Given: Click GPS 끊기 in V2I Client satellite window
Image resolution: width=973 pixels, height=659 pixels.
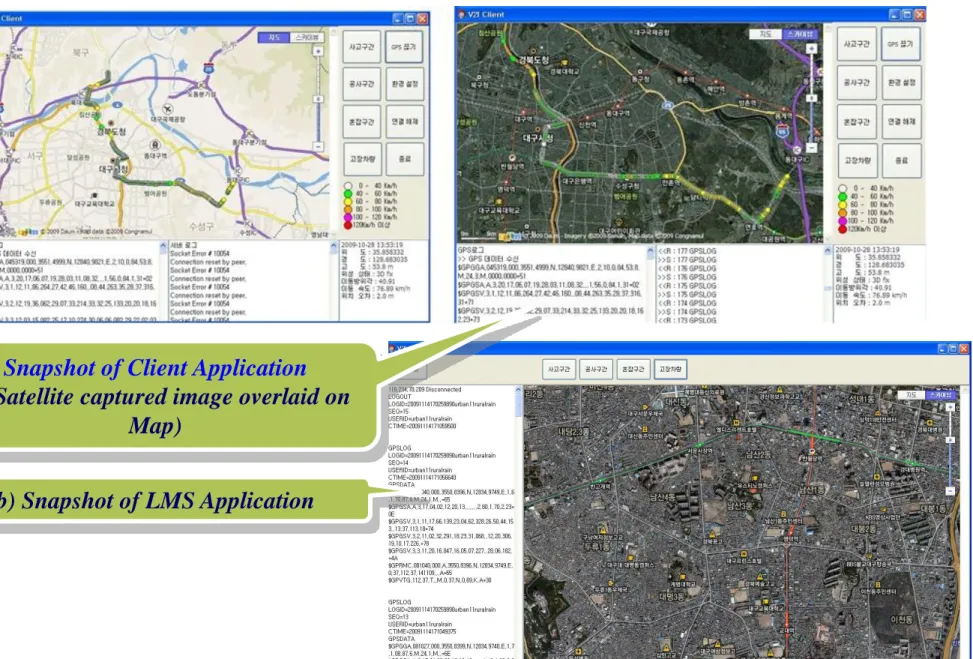Looking at the screenshot, I should pyautogui.click(x=900, y=44).
